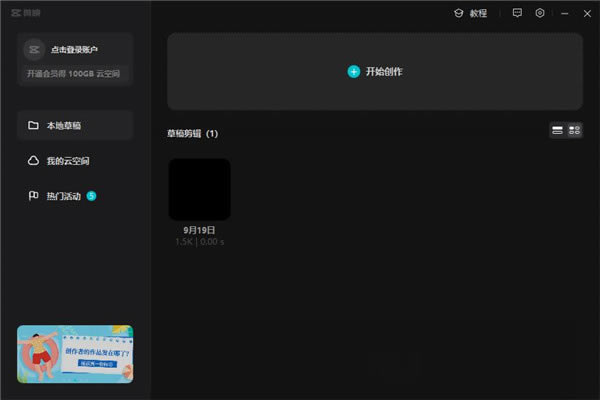Open 我的云空间 sidebar item
The height and width of the screenshot is (400, 600).
coord(75,161)
